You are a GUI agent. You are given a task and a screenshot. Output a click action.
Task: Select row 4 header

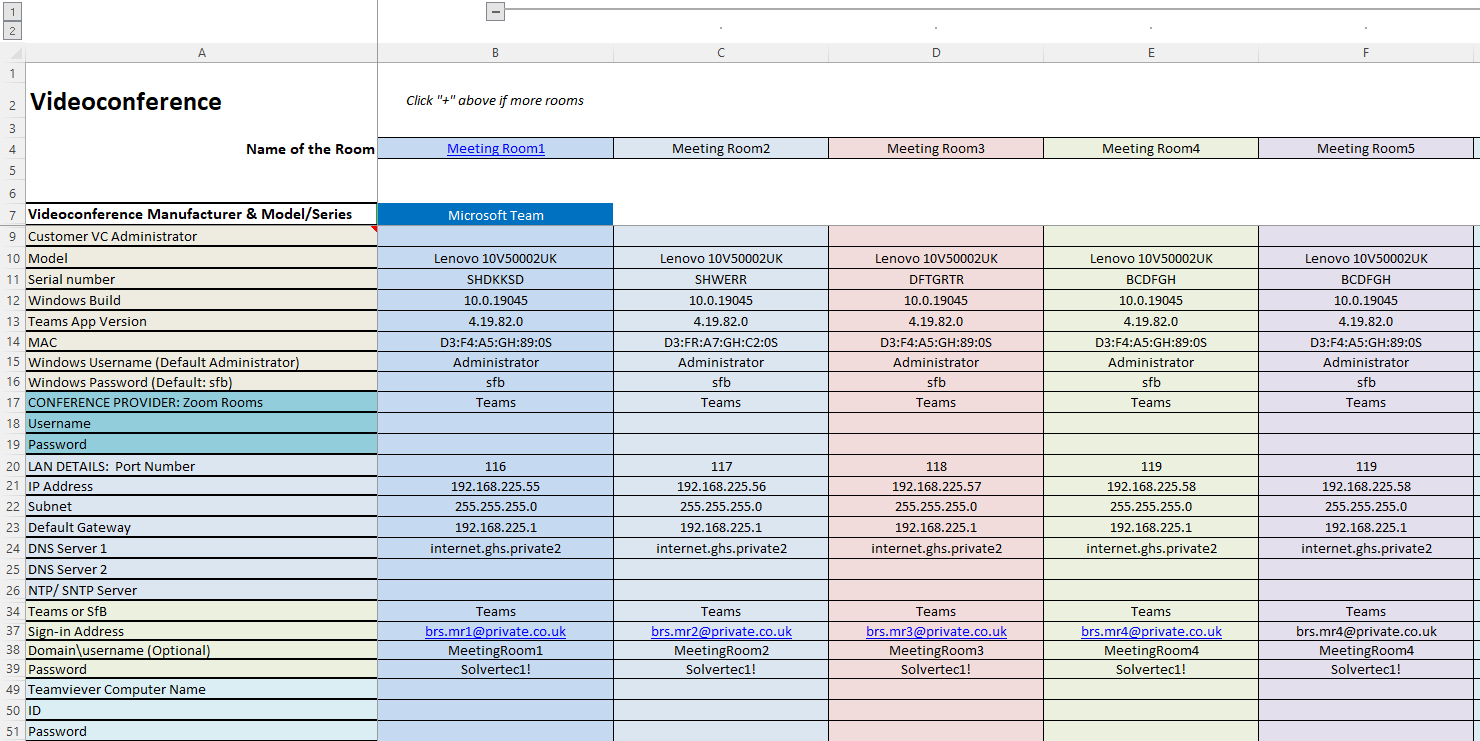(12, 149)
